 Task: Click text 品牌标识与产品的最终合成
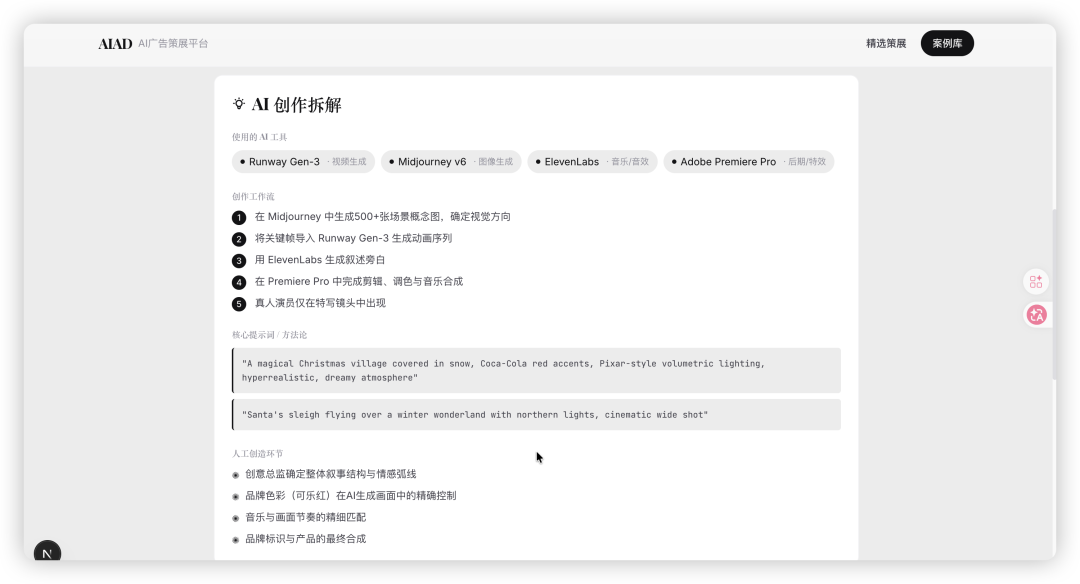pos(305,539)
